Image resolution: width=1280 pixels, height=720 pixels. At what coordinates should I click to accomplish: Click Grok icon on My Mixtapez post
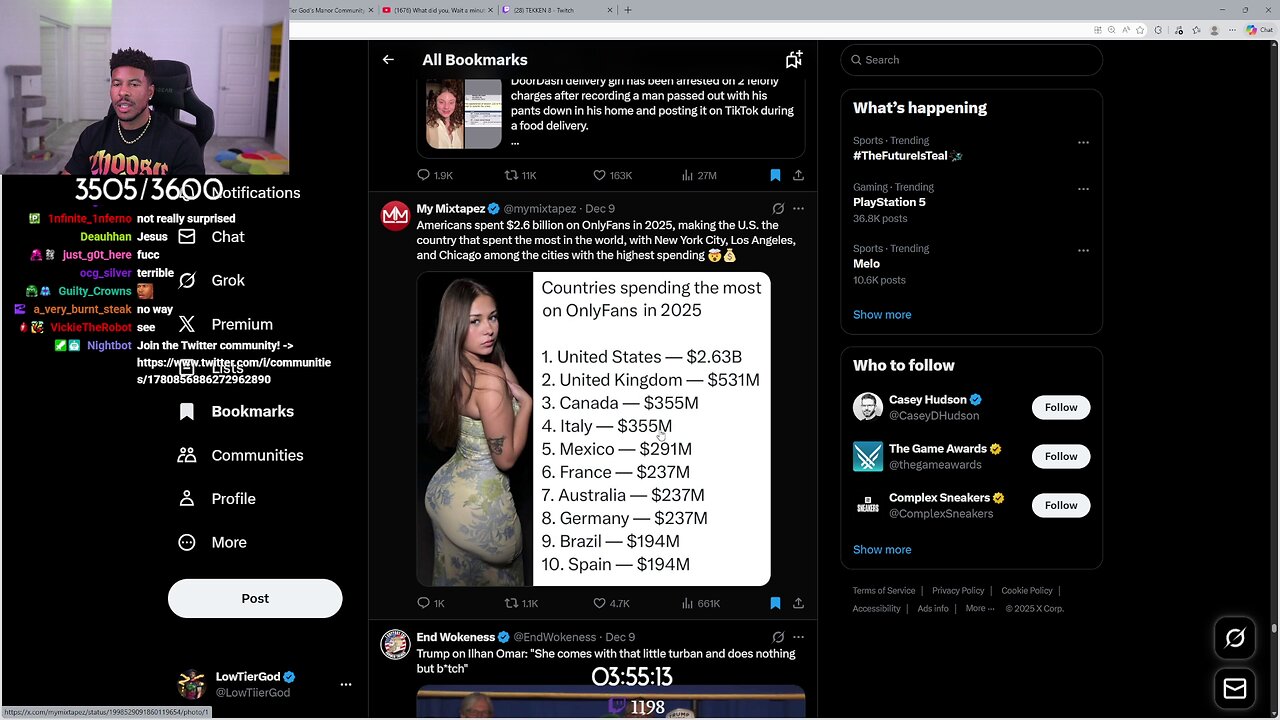click(x=778, y=209)
